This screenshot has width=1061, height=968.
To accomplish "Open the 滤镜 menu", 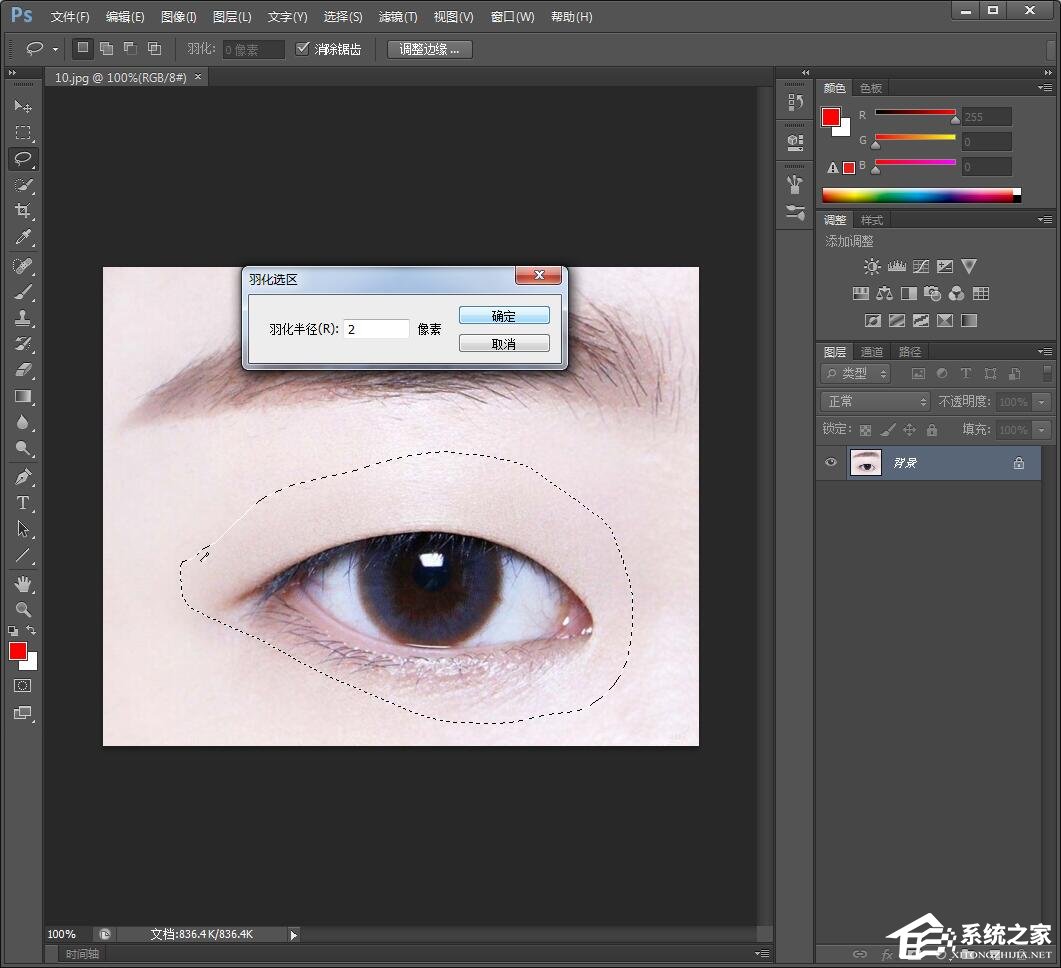I will tap(397, 16).
